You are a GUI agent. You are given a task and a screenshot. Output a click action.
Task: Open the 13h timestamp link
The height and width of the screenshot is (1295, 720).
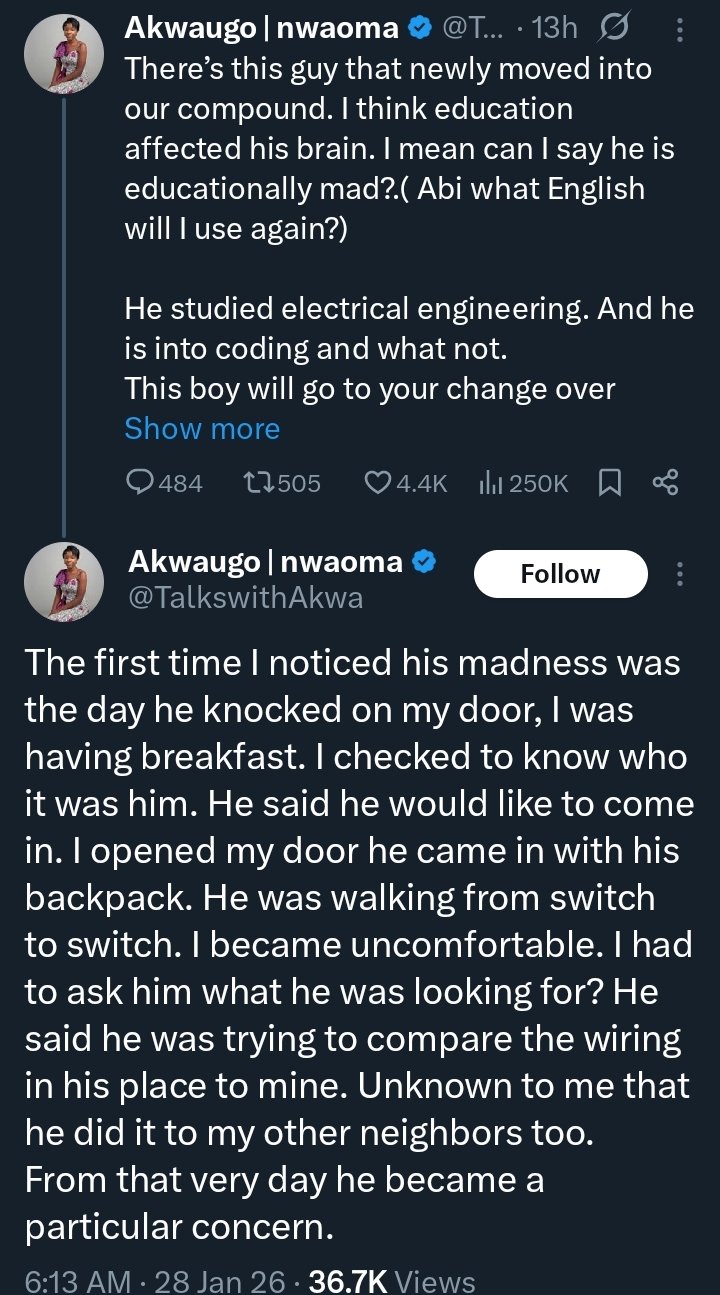pyautogui.click(x=556, y=30)
